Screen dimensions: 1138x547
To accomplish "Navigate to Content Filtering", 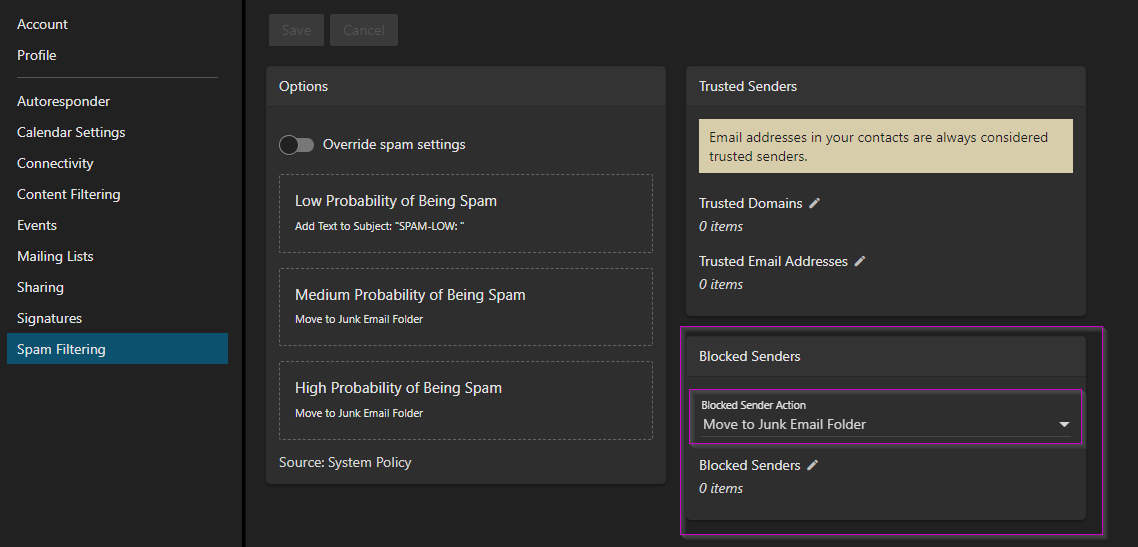I will [x=69, y=194].
